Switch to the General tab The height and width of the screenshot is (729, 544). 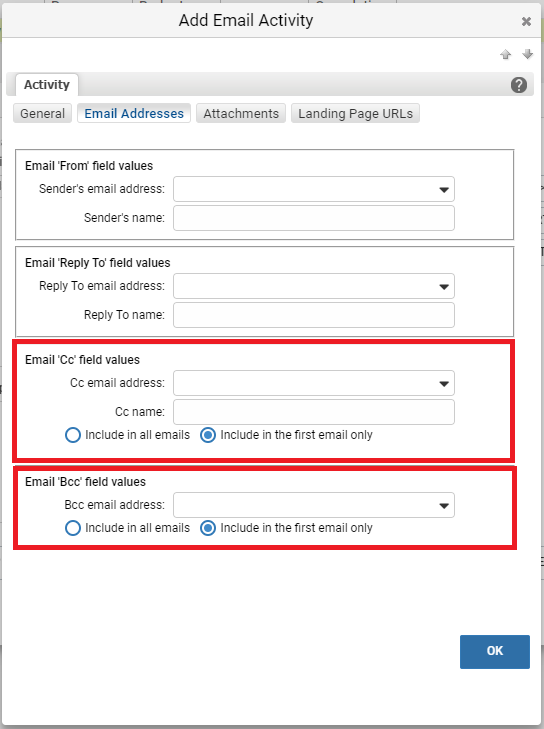click(x=42, y=113)
